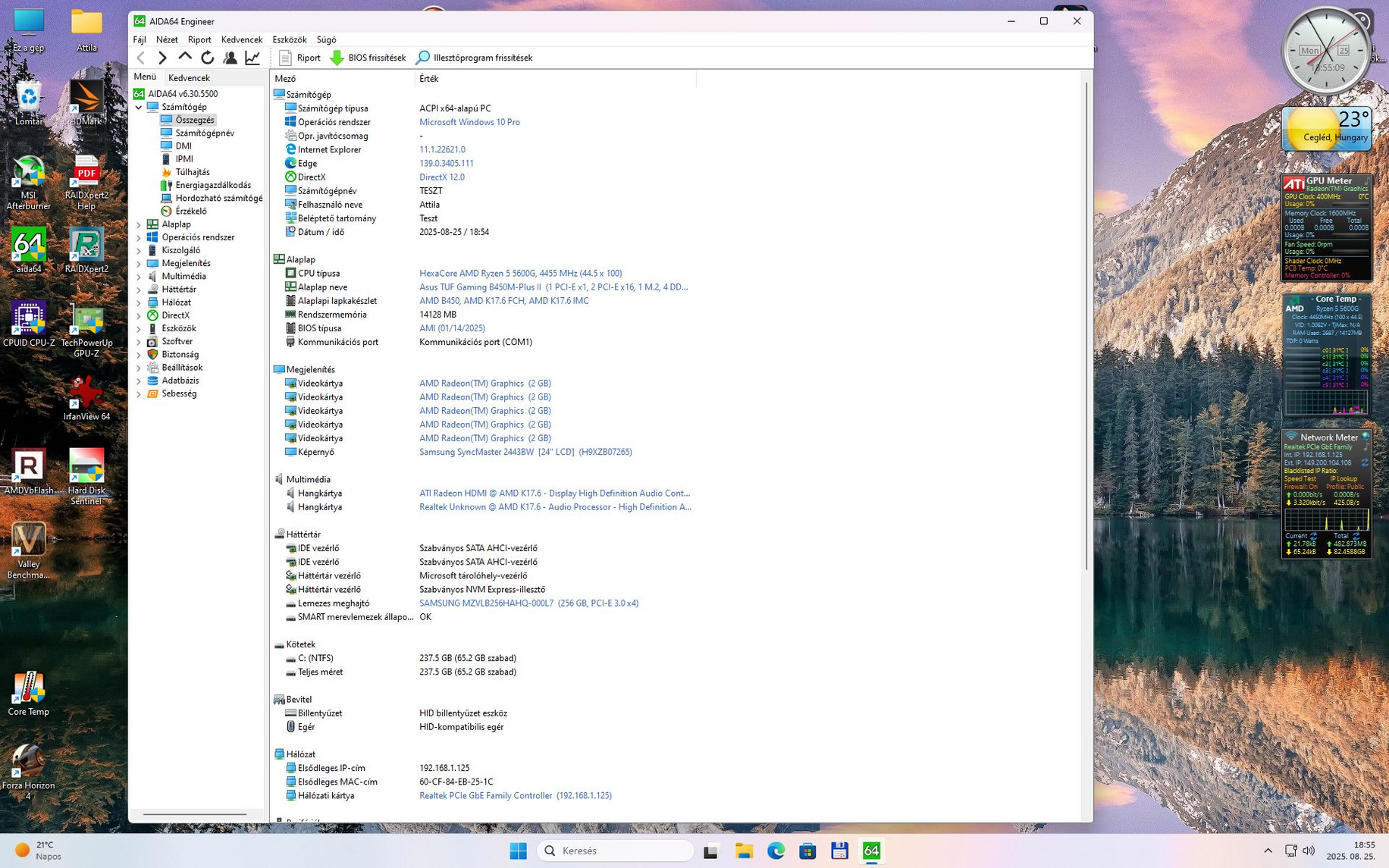This screenshot has width=1389, height=868.
Task: Expand the Megjelenítés tree node
Action: pos(140,264)
